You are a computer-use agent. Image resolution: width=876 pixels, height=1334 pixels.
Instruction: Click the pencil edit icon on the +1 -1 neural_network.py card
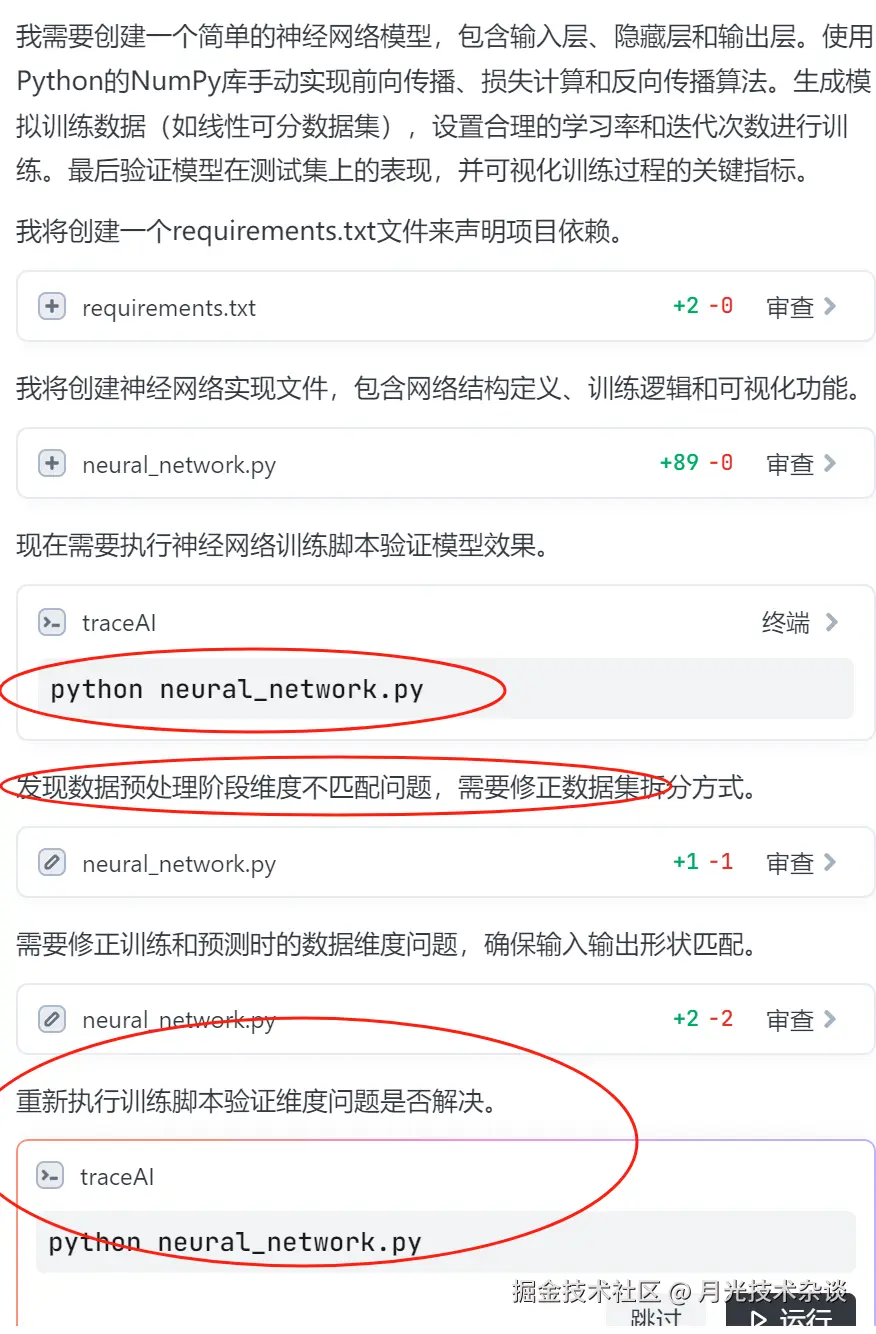52,862
